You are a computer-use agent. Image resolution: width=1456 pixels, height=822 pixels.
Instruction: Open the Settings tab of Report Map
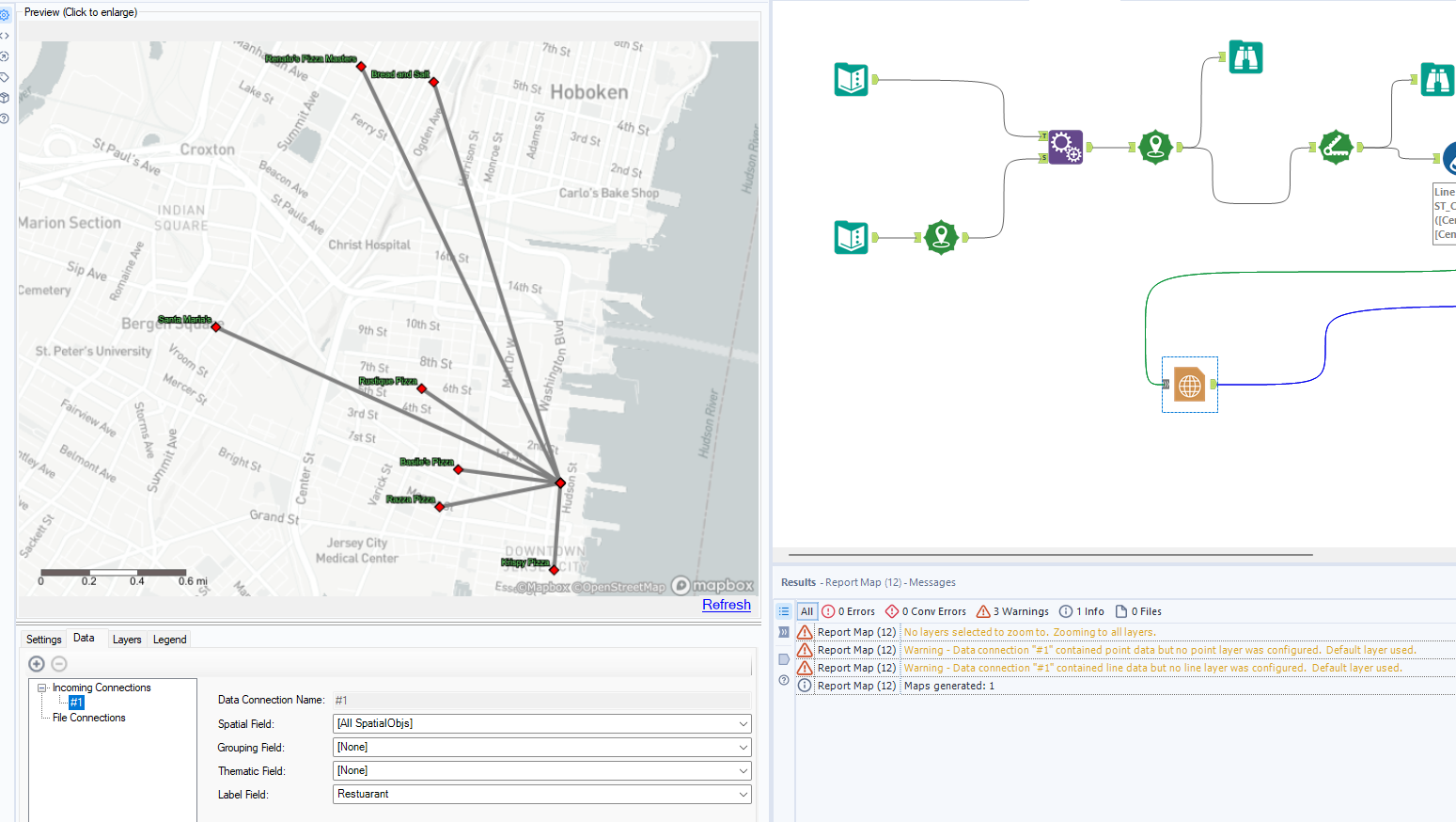point(43,639)
